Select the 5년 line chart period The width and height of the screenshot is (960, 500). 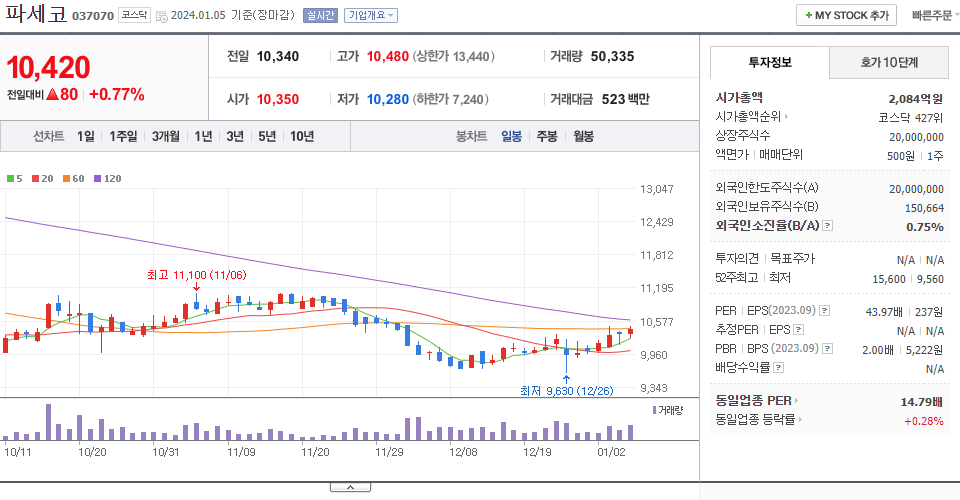click(267, 136)
